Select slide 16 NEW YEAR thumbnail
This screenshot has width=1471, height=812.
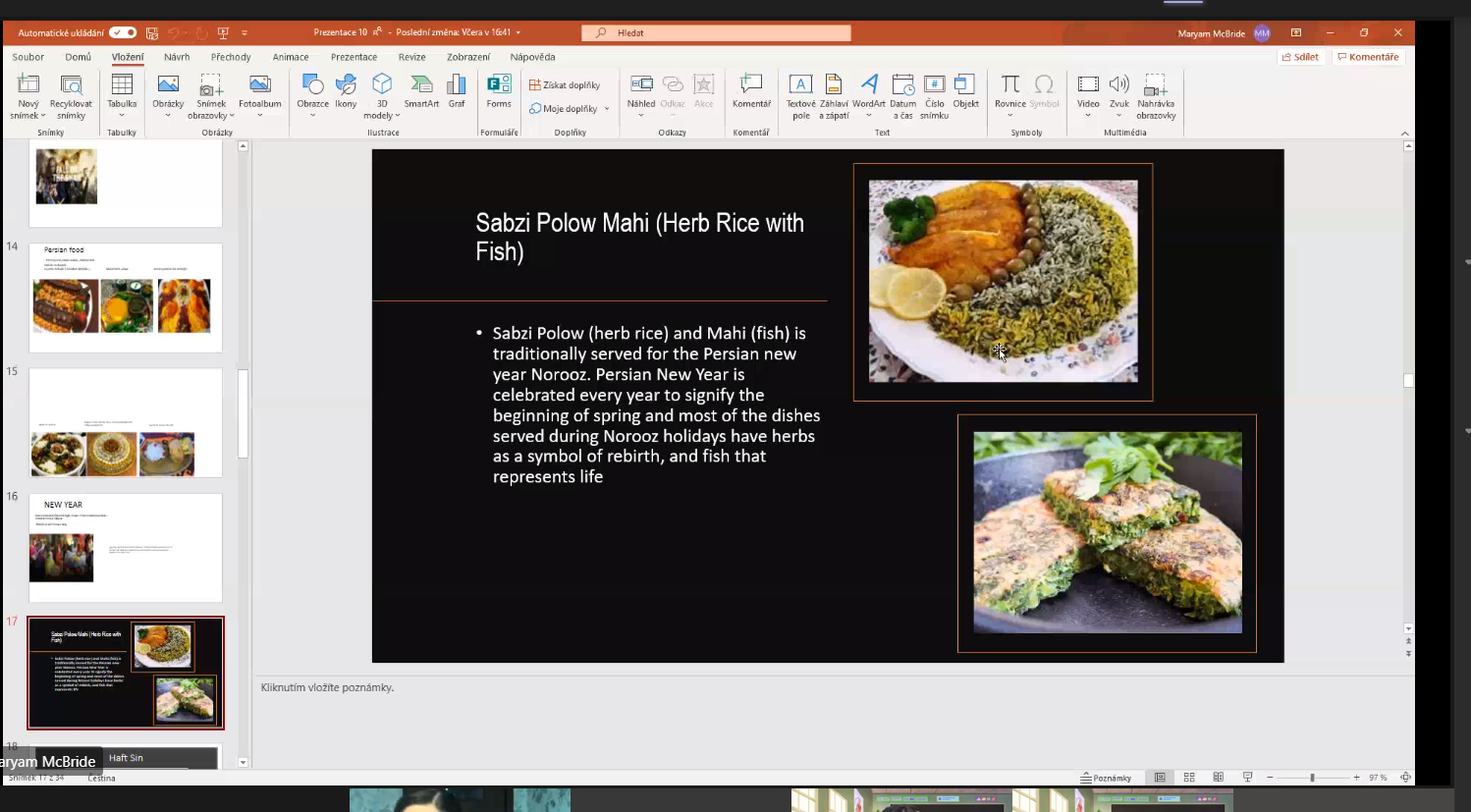pyautogui.click(x=126, y=548)
